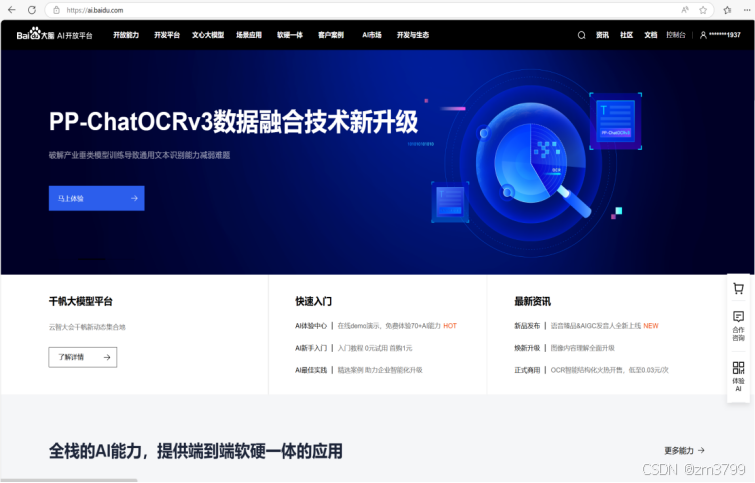Open the 开发与生态 nav menu

413,35
